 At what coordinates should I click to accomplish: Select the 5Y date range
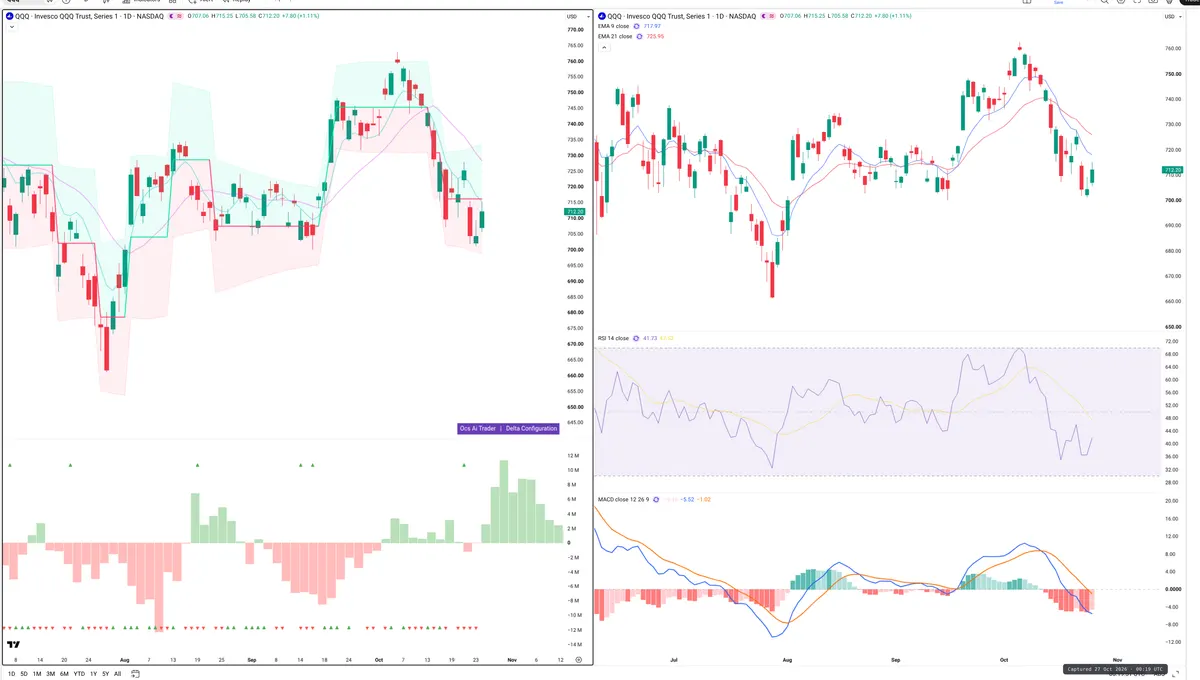click(106, 674)
